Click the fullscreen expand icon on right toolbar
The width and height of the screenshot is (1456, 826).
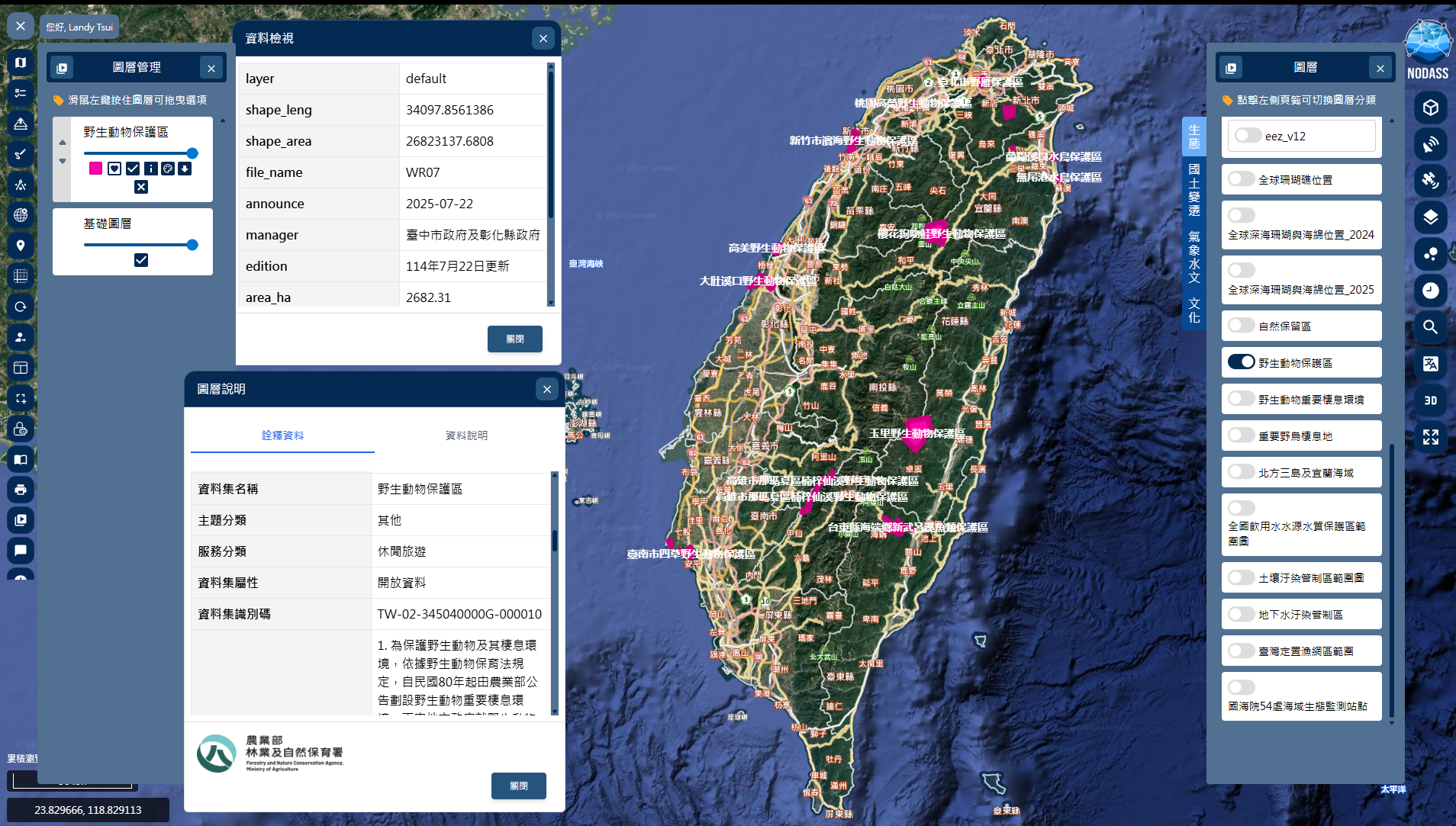click(1430, 437)
